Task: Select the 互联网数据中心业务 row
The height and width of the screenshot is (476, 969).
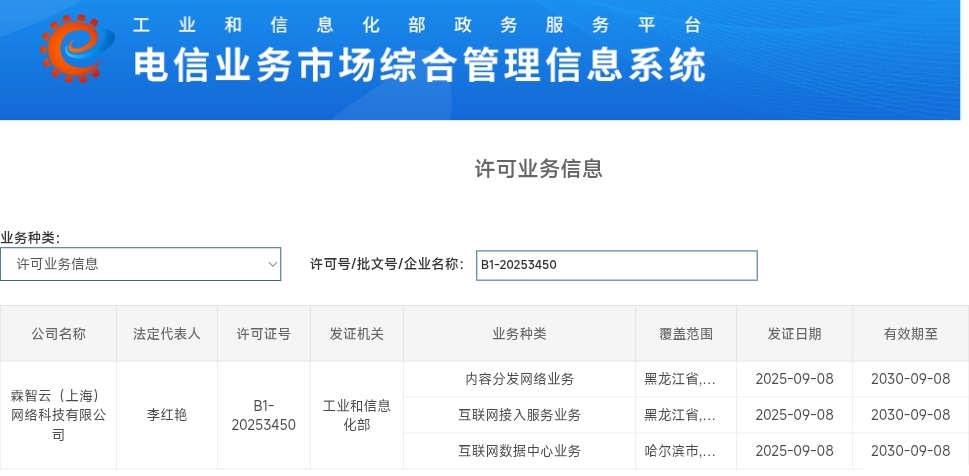Action: (519, 451)
